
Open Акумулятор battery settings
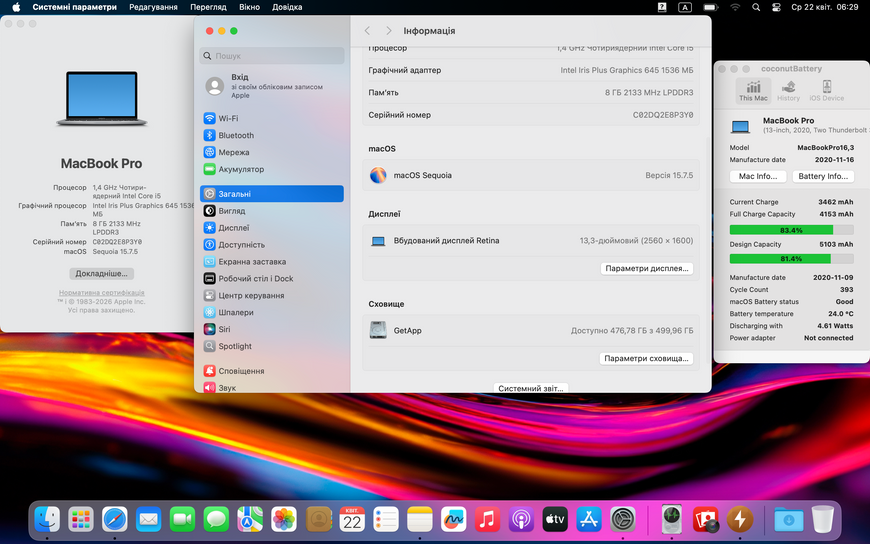coord(272,169)
